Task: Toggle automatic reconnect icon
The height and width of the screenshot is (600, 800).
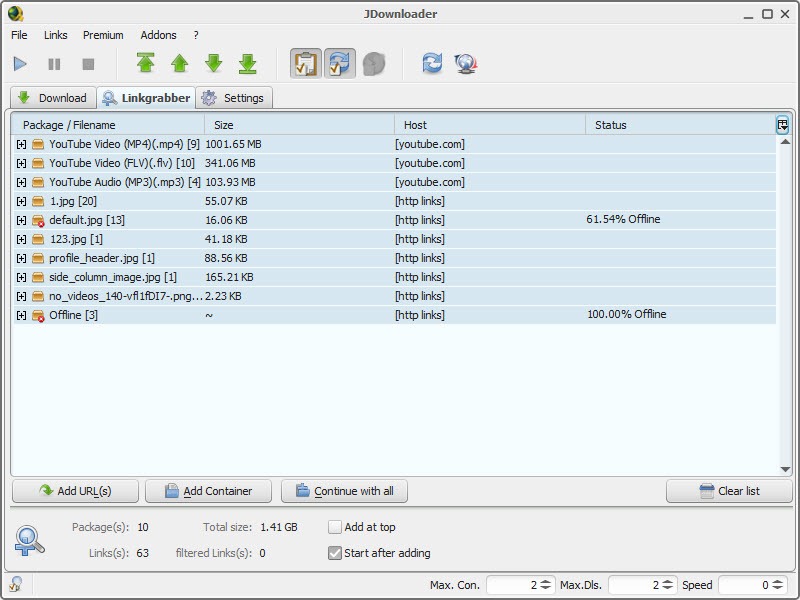Action: click(x=340, y=64)
